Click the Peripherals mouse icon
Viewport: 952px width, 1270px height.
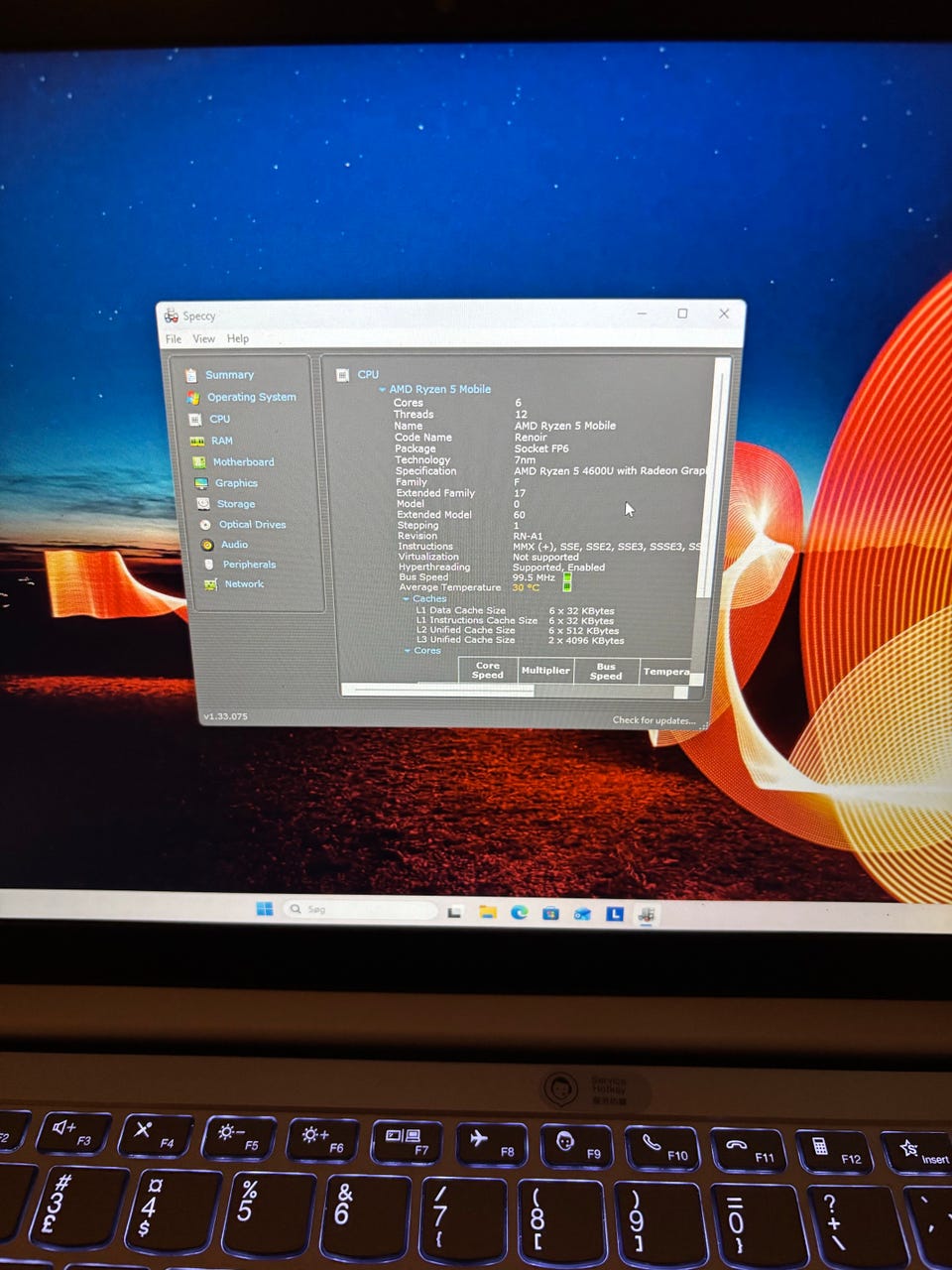click(209, 565)
